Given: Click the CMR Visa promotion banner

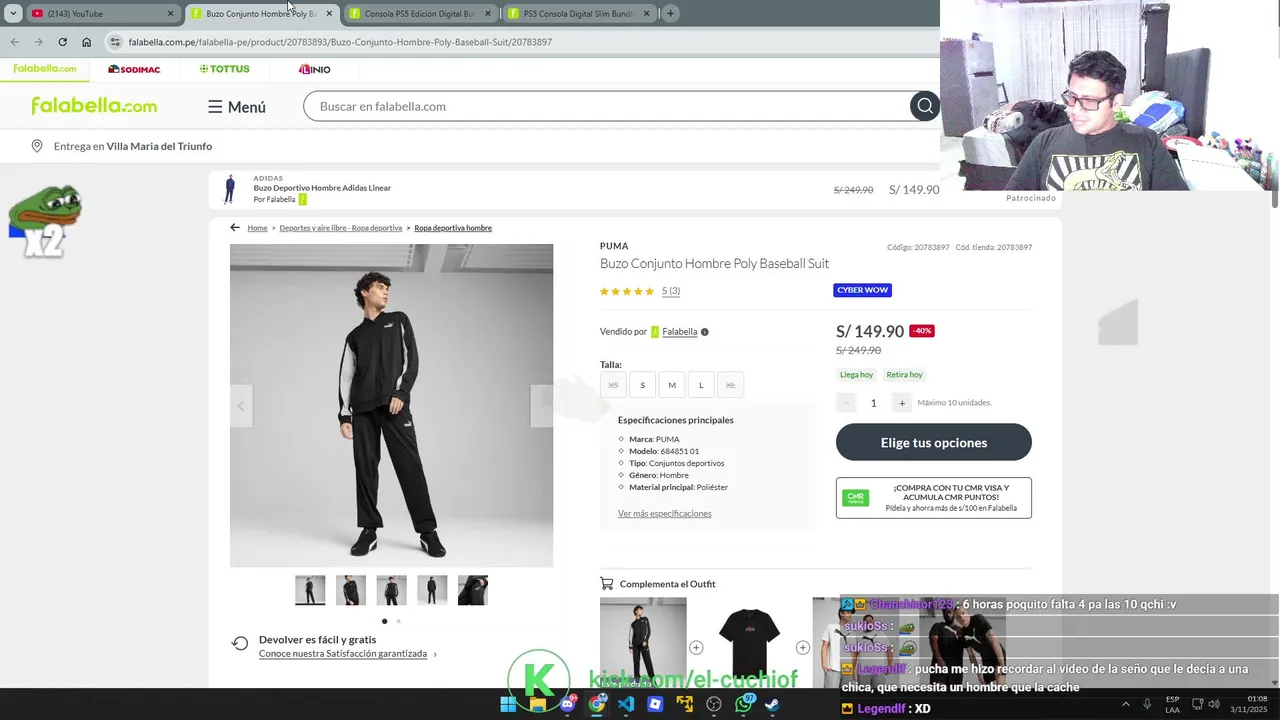Looking at the screenshot, I should (x=934, y=498).
